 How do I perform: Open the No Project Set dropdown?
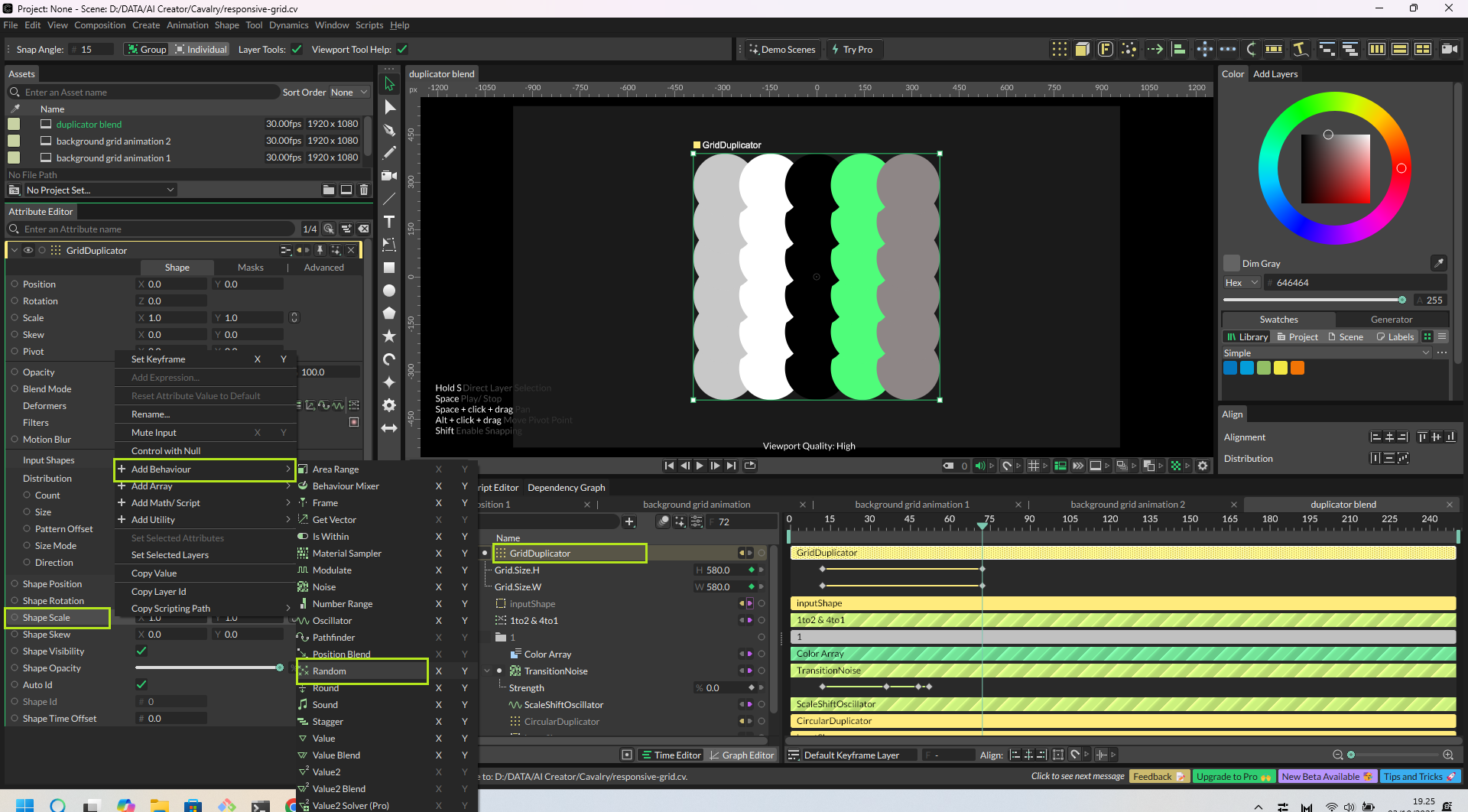tap(99, 190)
